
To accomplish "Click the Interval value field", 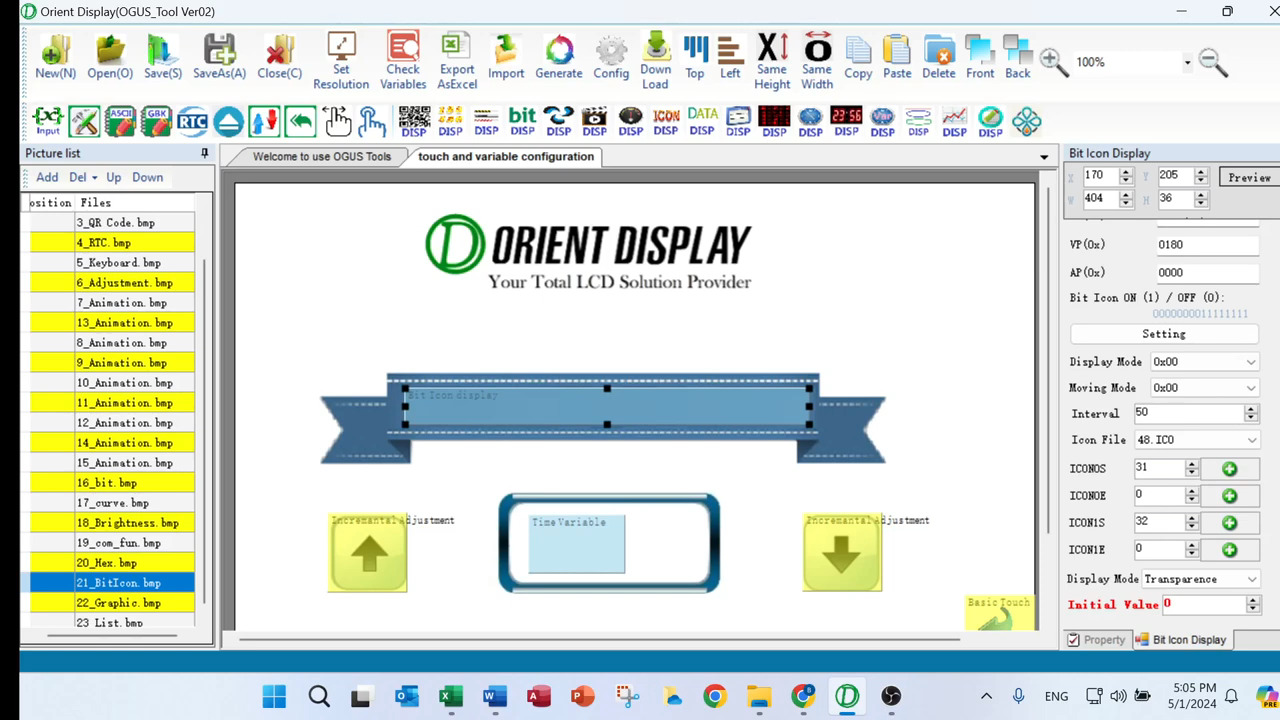I will [x=1189, y=413].
